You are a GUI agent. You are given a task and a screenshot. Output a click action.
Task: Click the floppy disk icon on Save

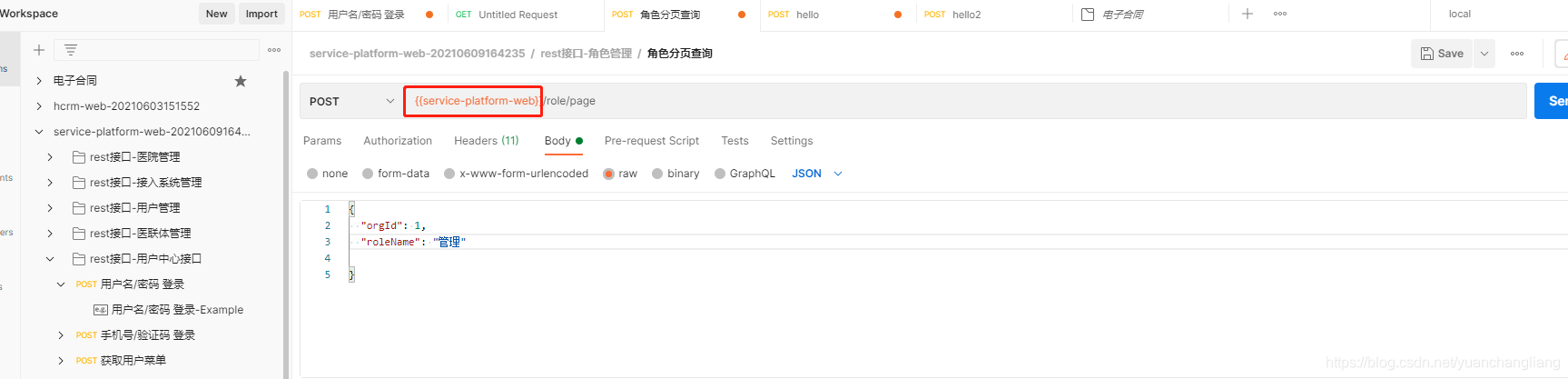(x=1427, y=54)
